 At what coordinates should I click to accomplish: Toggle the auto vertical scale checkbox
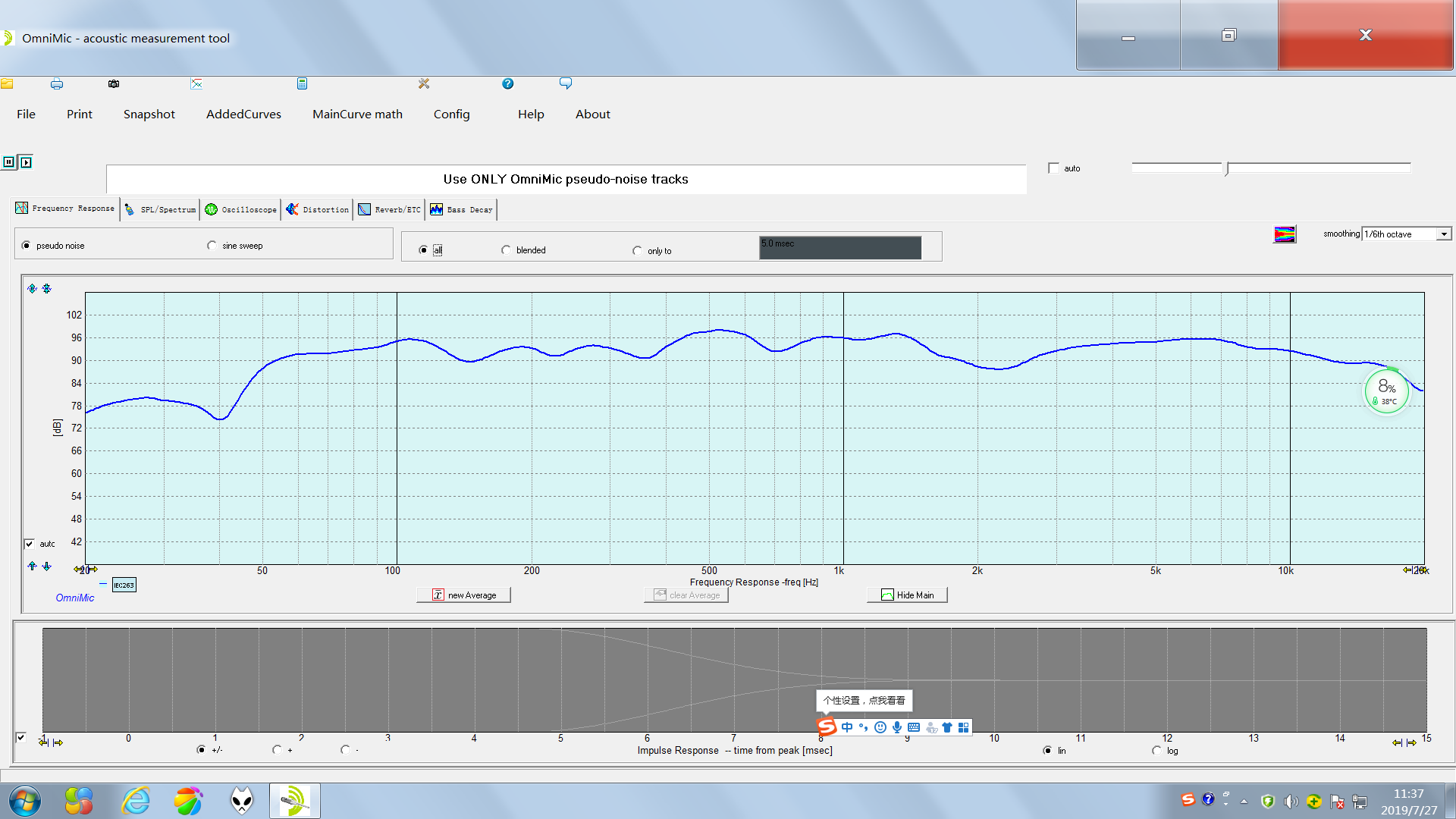pyautogui.click(x=29, y=544)
